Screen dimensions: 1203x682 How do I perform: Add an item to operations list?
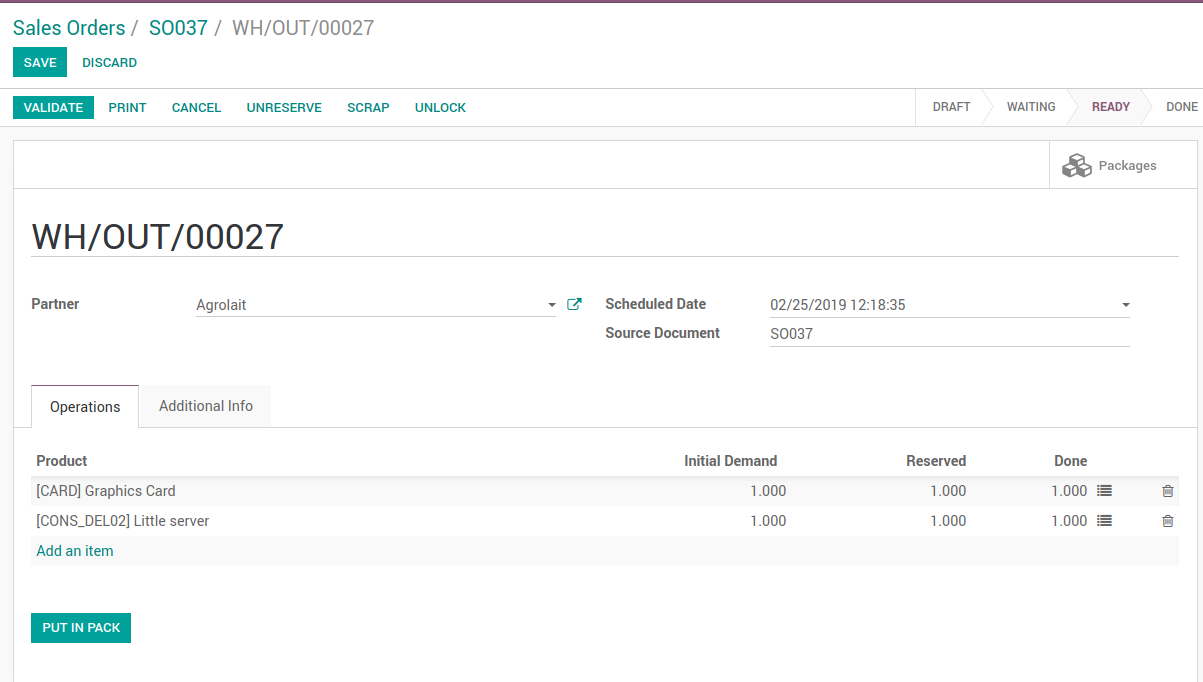coord(75,551)
